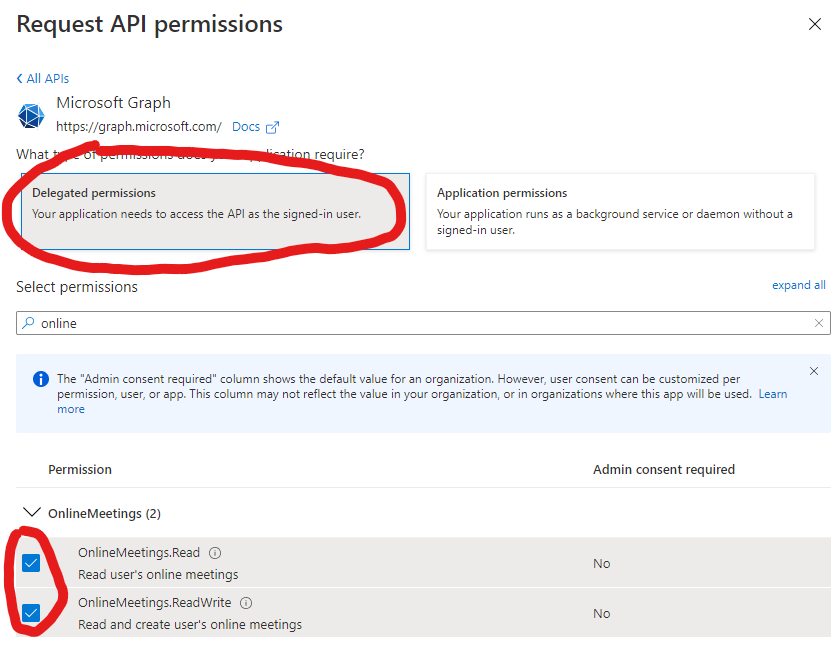Viewport: 839px width, 649px height.
Task: Click the Microsoft Graph title text
Action: click(x=113, y=103)
